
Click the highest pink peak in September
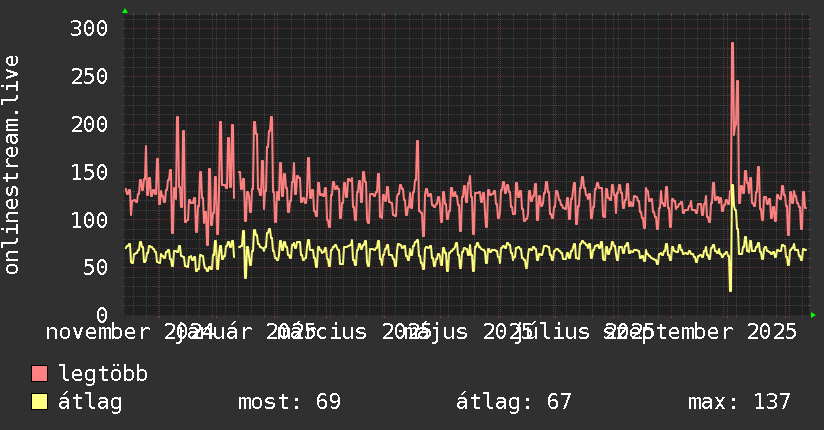[733, 44]
